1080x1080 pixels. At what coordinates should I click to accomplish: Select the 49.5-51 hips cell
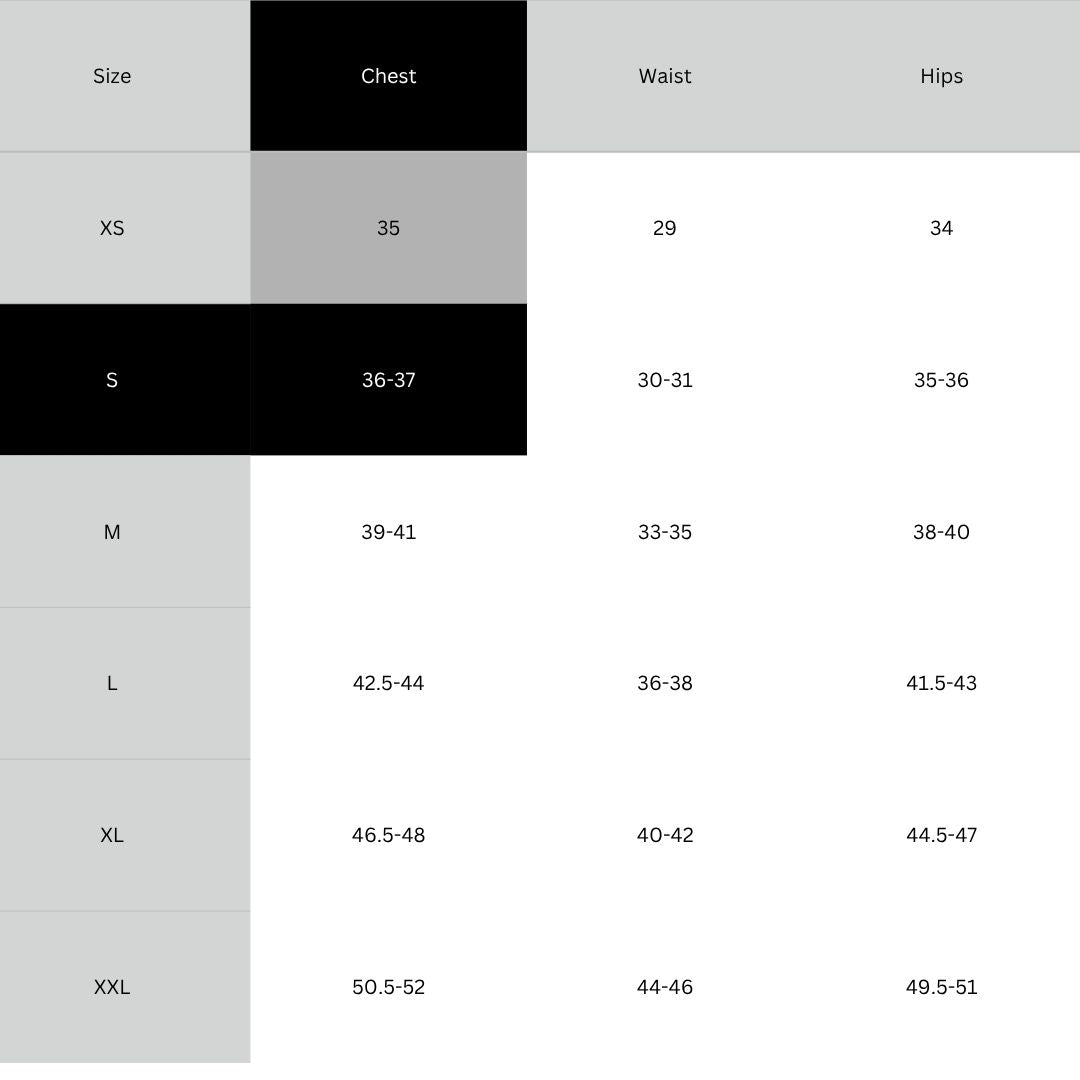click(941, 987)
